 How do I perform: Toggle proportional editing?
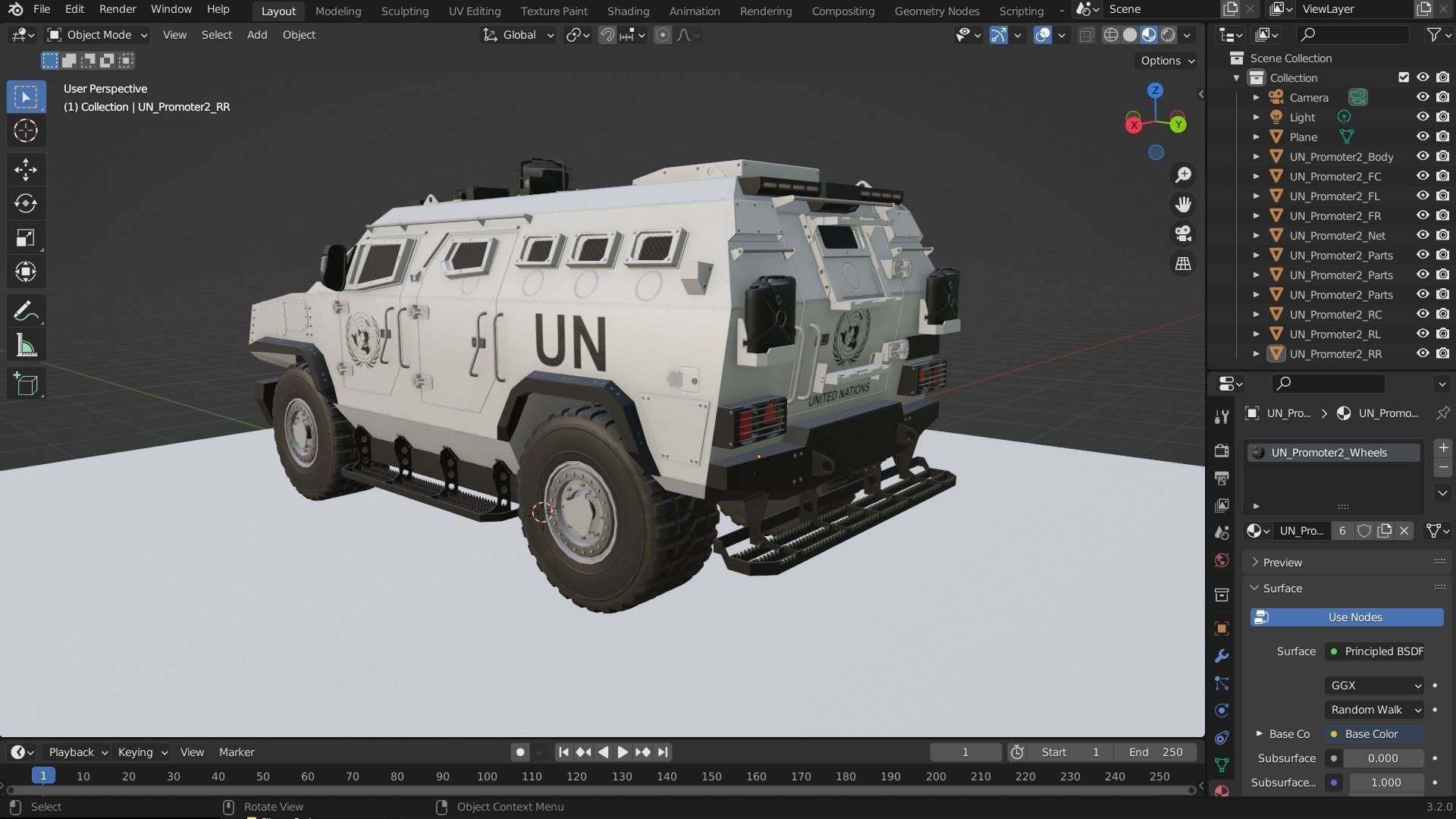click(x=663, y=35)
